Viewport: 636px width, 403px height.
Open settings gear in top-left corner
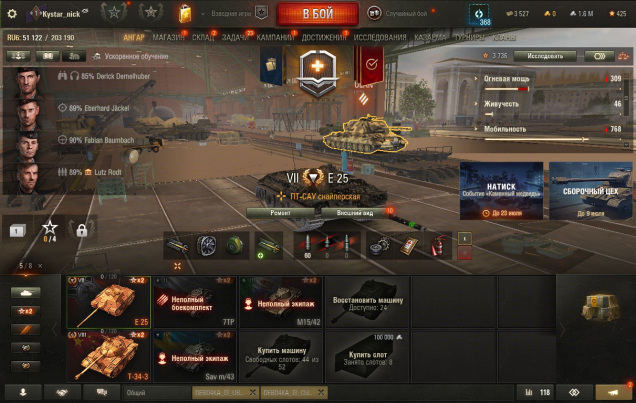[12, 14]
